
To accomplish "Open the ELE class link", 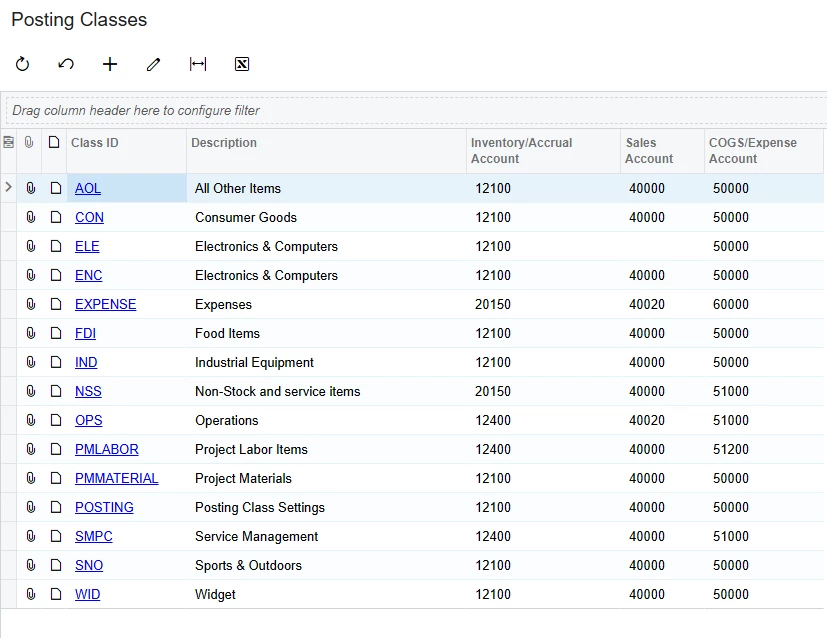I will click(x=87, y=246).
